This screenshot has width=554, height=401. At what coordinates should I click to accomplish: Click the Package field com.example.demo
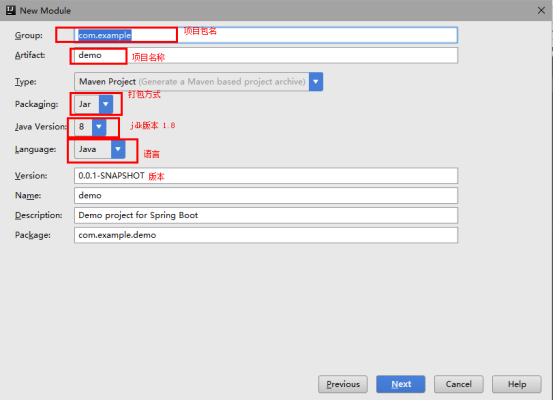tap(266, 235)
